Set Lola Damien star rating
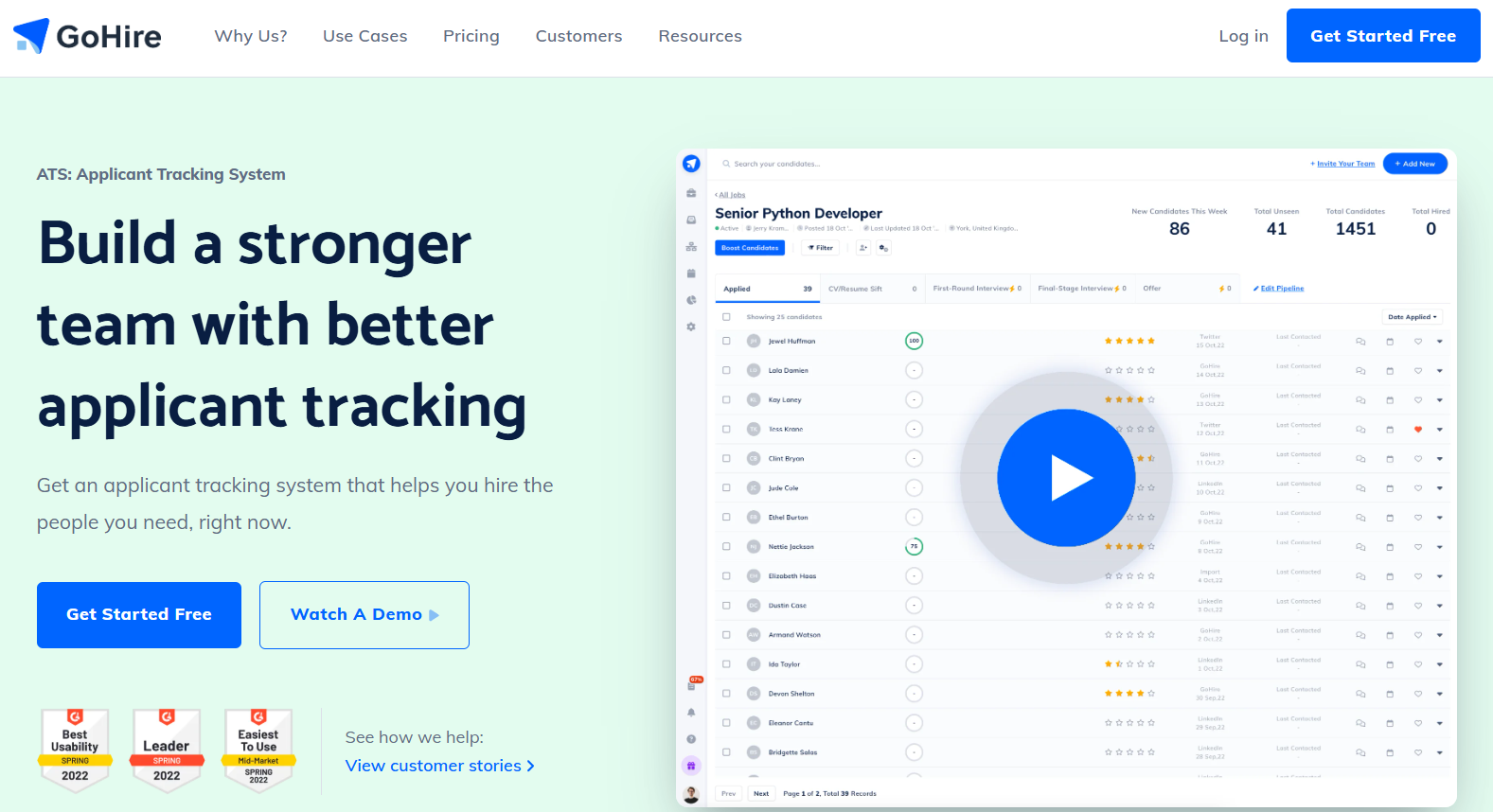Viewport: 1493px width, 812px height. click(1129, 370)
